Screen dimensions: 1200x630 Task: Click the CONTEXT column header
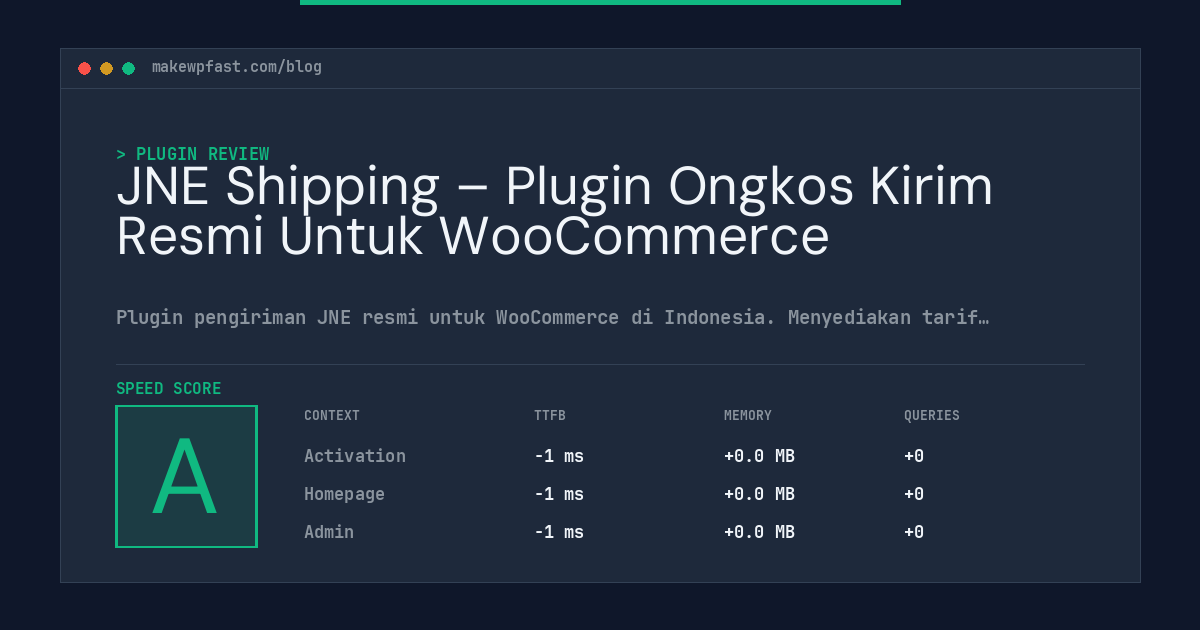click(x=332, y=415)
